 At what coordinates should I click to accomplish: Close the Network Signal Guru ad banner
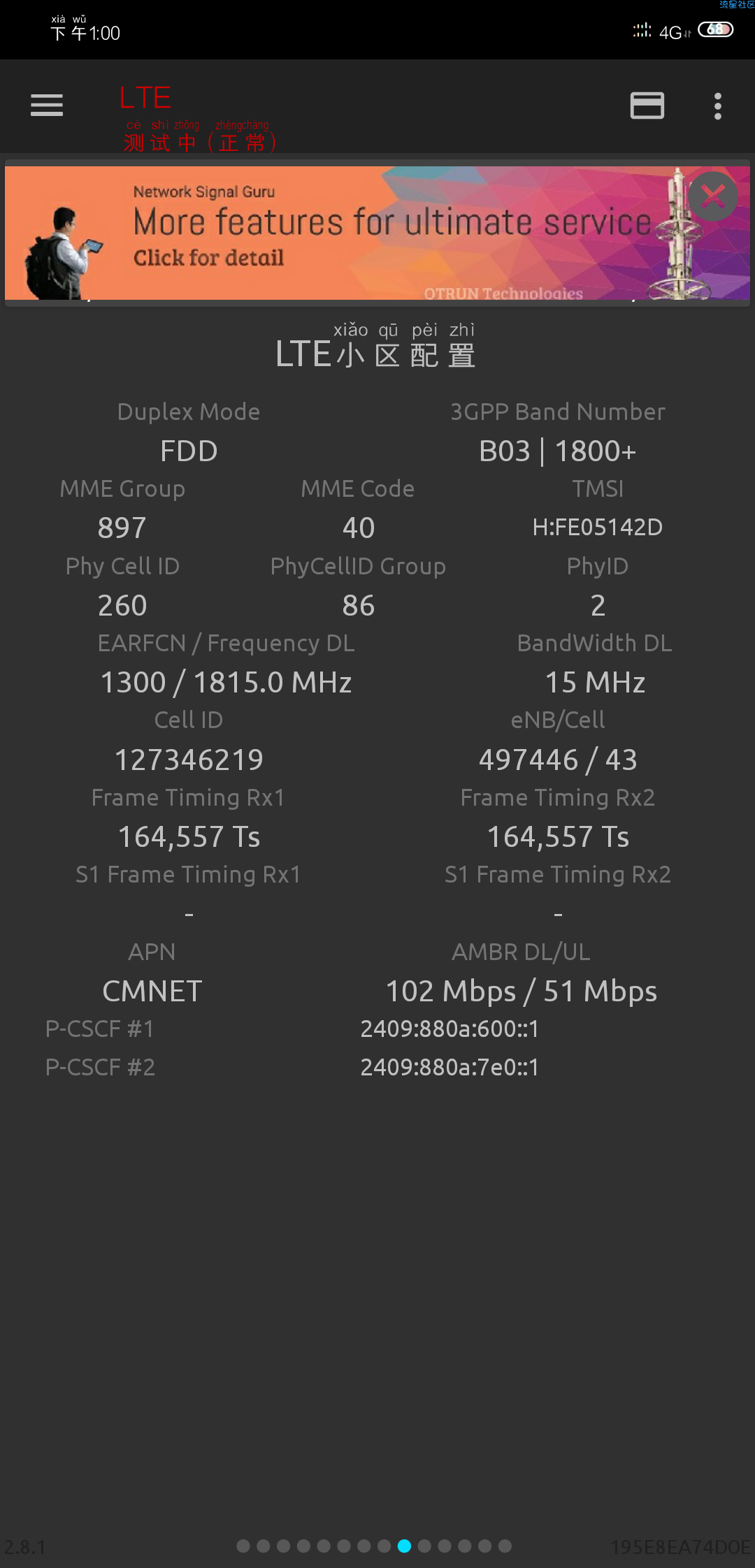(713, 196)
